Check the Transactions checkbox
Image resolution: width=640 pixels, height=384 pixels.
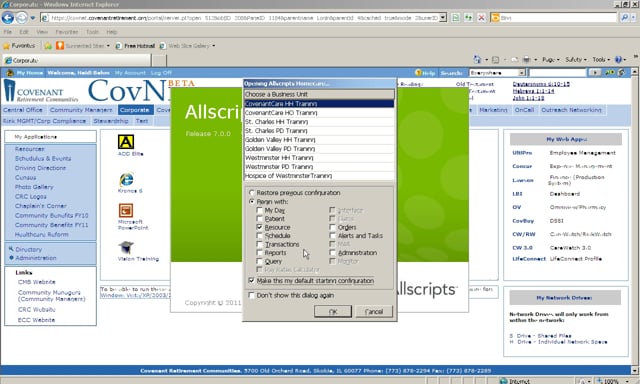point(260,244)
